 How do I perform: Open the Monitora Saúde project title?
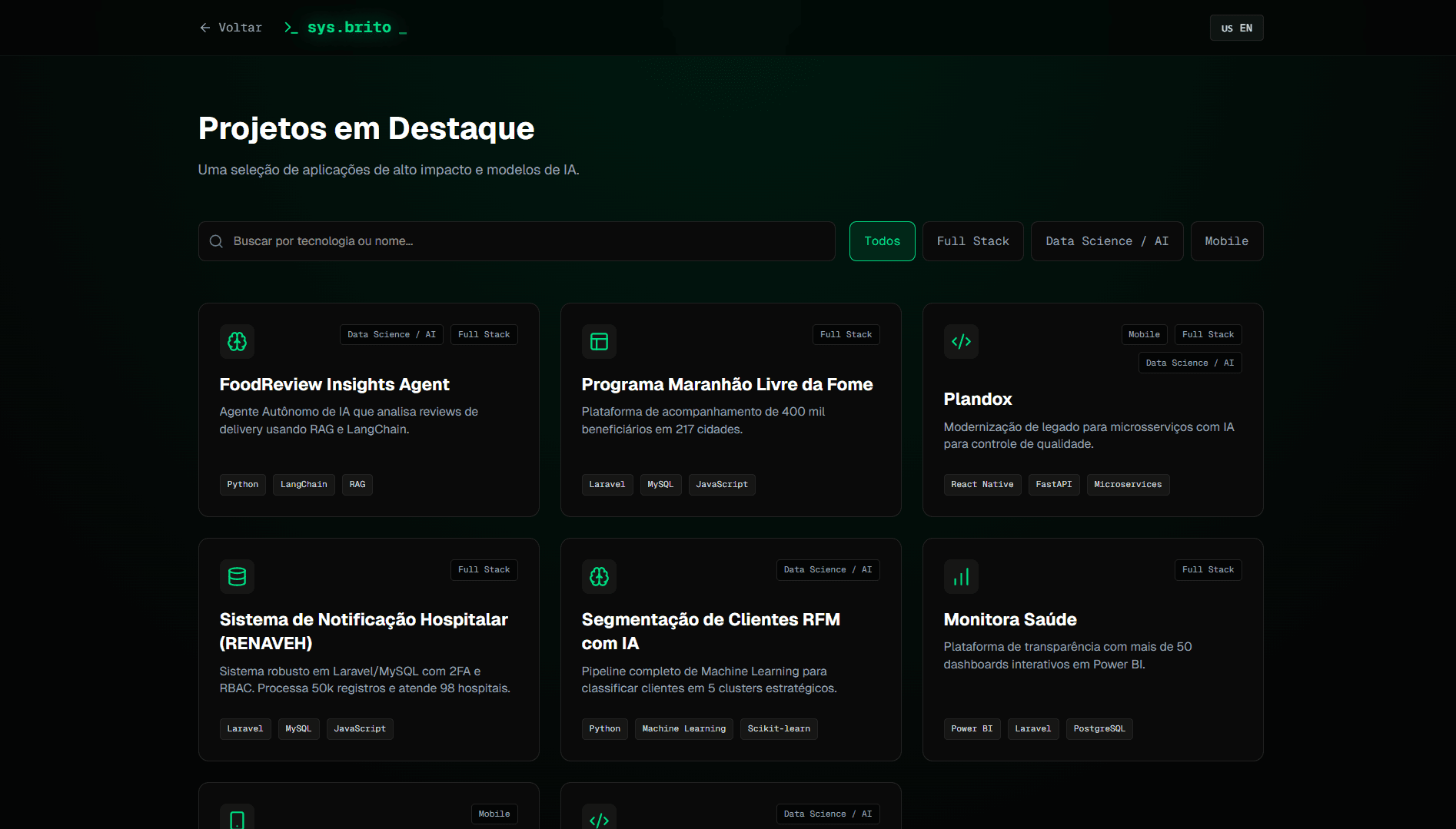click(1010, 619)
